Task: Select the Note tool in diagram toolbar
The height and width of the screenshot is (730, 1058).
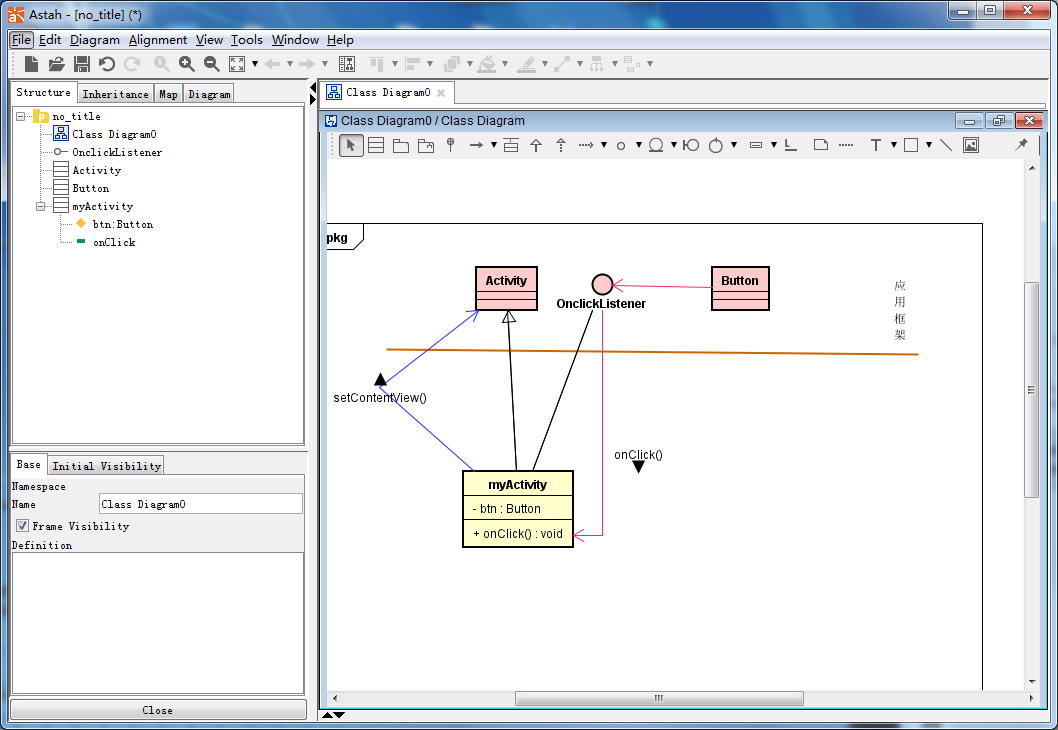Action: coord(820,146)
